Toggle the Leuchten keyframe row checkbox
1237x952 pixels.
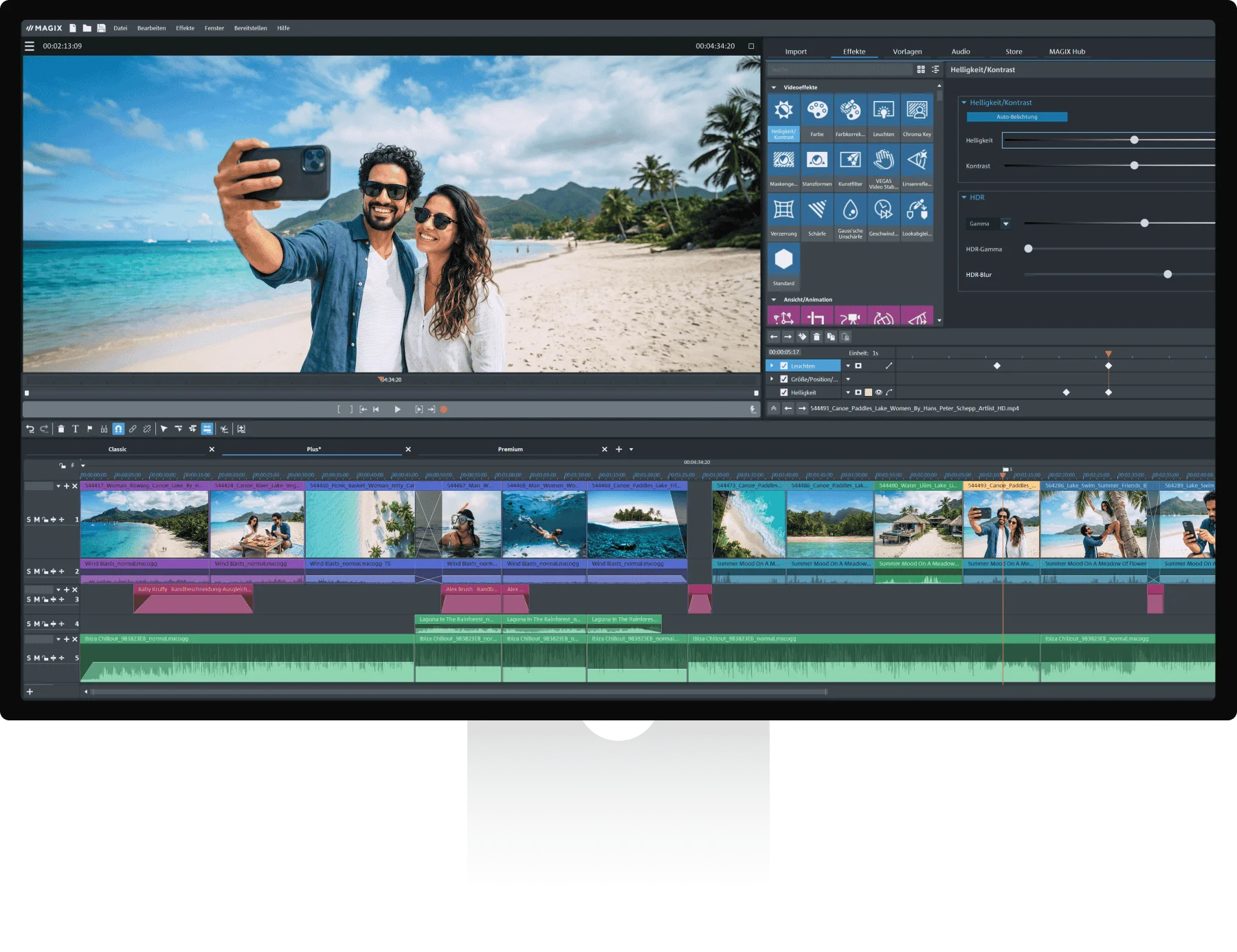click(x=784, y=366)
